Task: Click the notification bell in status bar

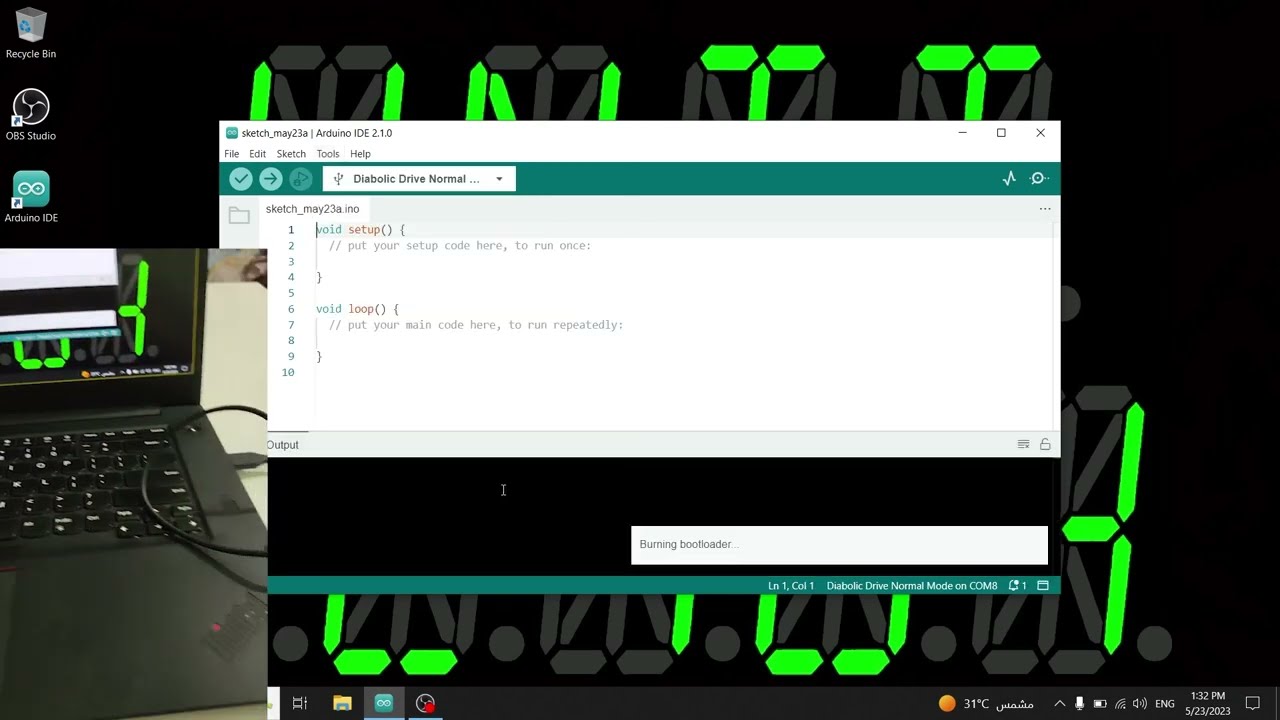Action: pos(1017,586)
